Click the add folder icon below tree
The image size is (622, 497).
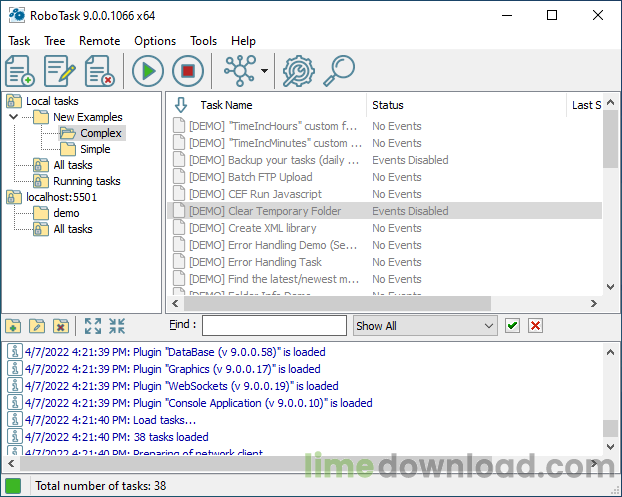[13, 326]
